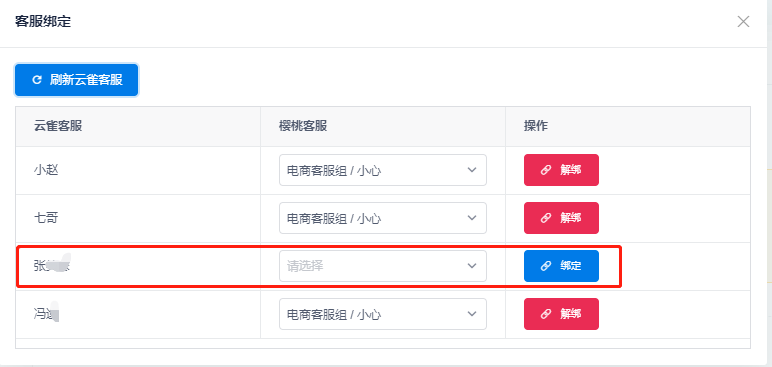Close the 客服绑定 dialog with the X

743,22
